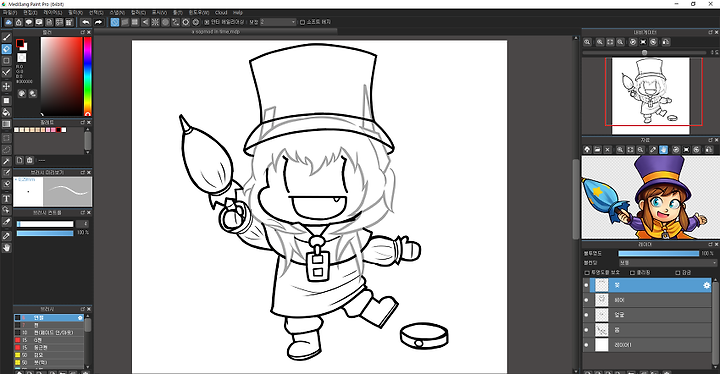Viewport: 720px width, 374px height.
Task: Hide the 옷 layer visibility dot
Action: (586, 285)
